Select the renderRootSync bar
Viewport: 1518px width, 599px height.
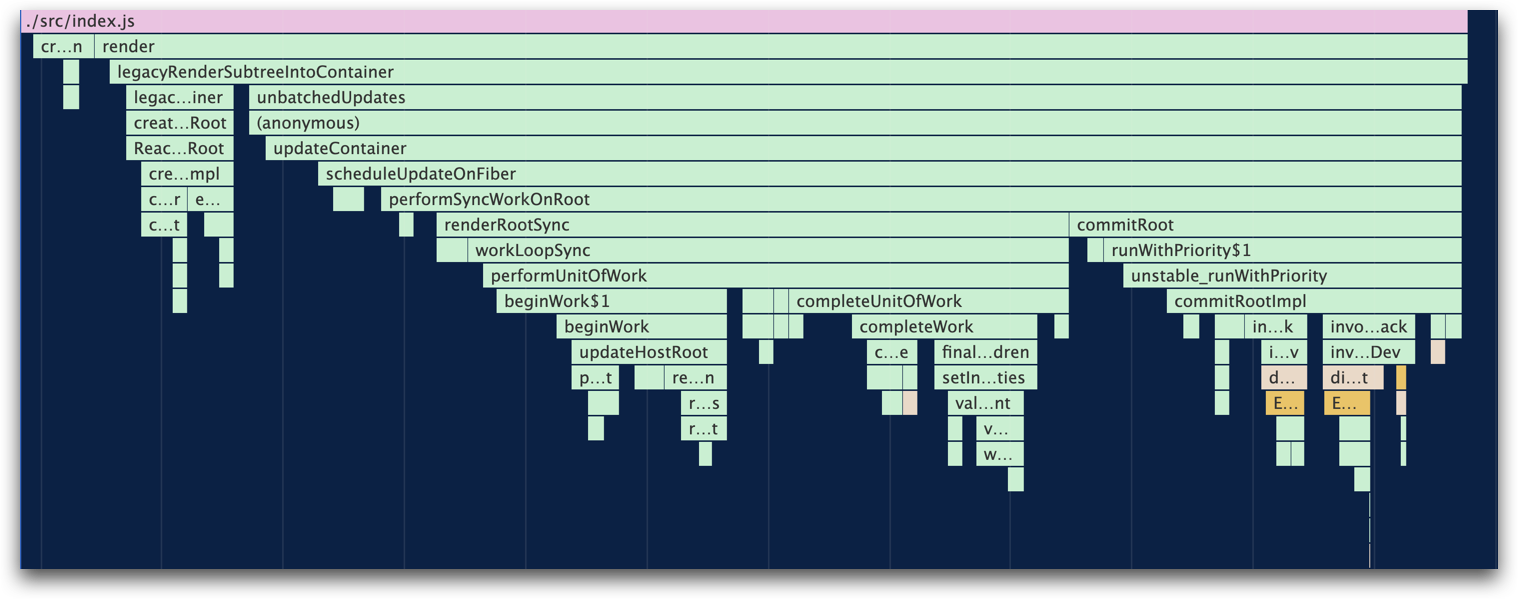[x=752, y=225]
